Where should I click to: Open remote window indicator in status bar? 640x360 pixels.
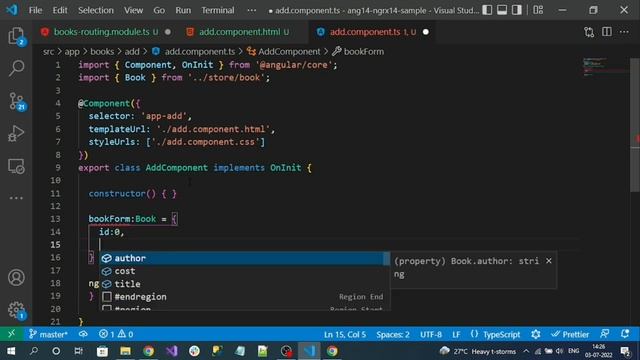(11, 334)
